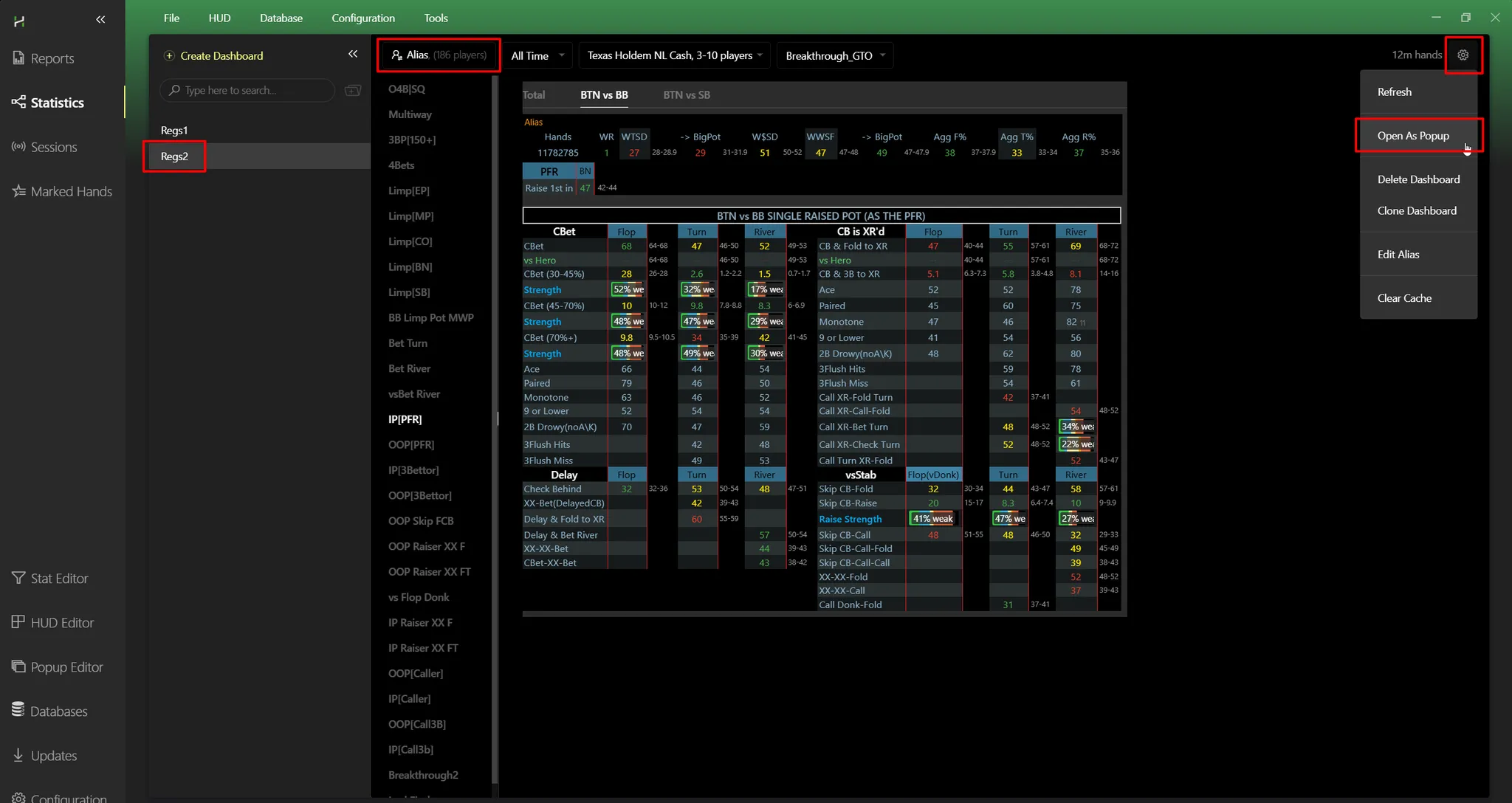Open the OOP[PFR] stats page

410,444
